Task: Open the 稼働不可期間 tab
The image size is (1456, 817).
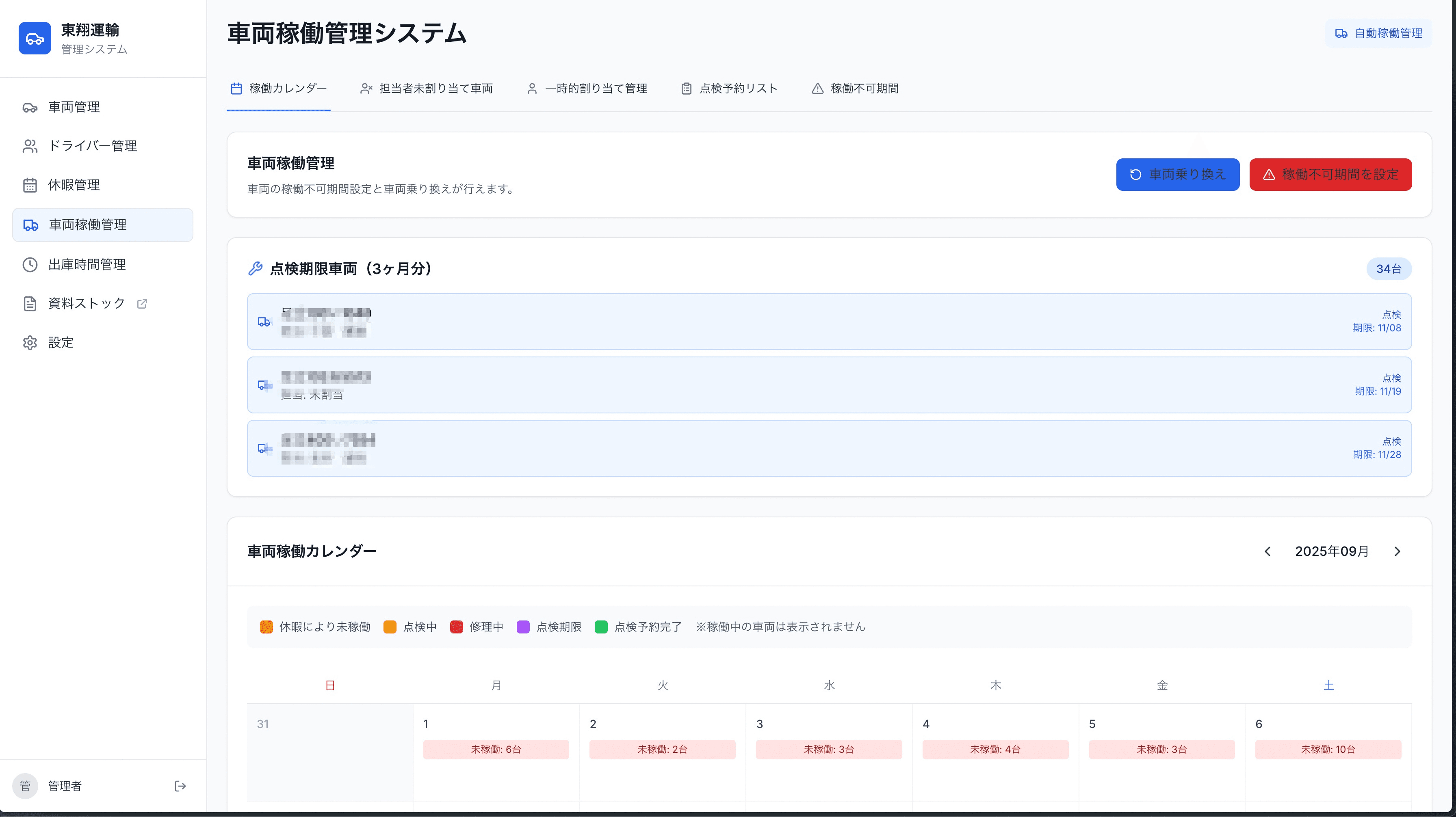Action: click(855, 89)
